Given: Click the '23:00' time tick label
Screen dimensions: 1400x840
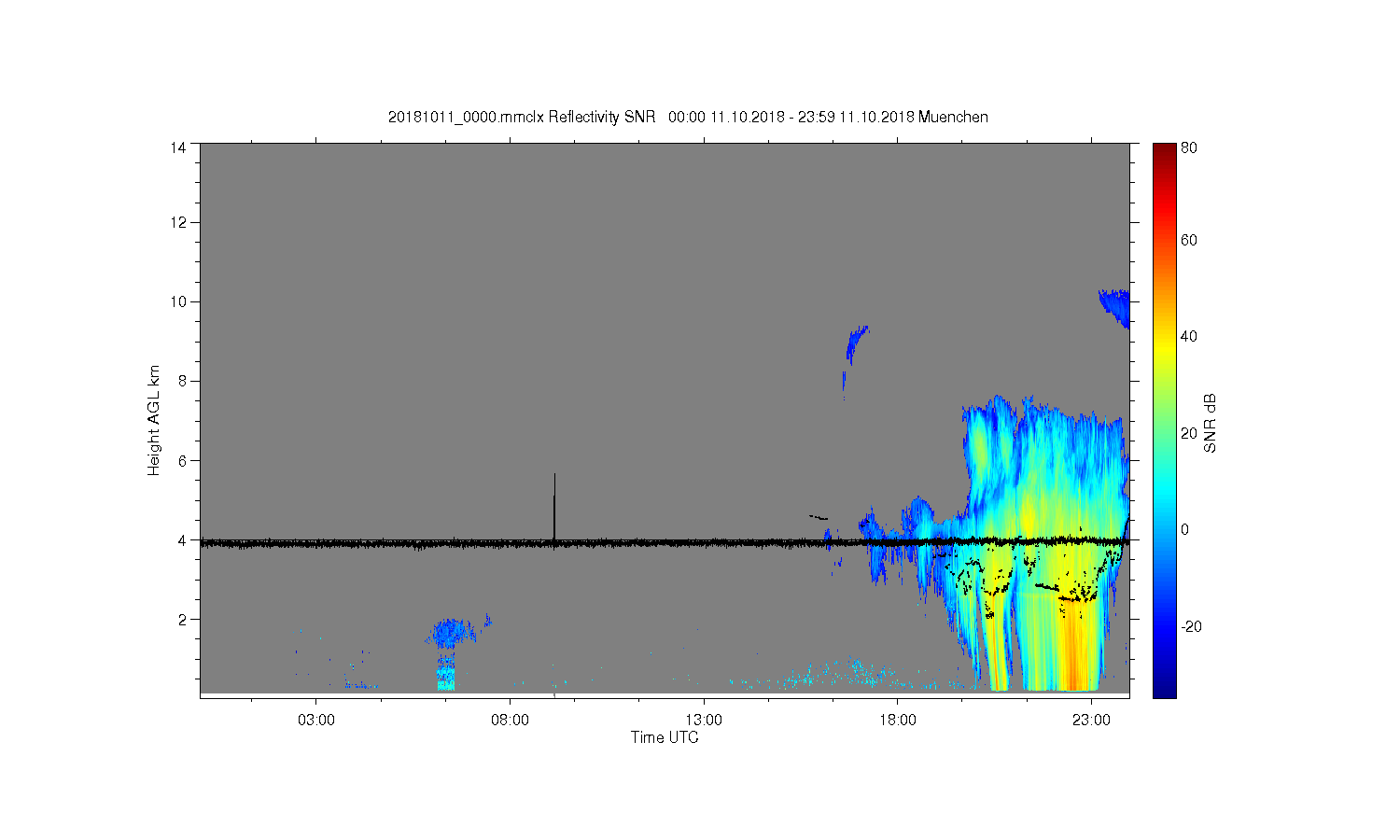Looking at the screenshot, I should pyautogui.click(x=1091, y=721).
